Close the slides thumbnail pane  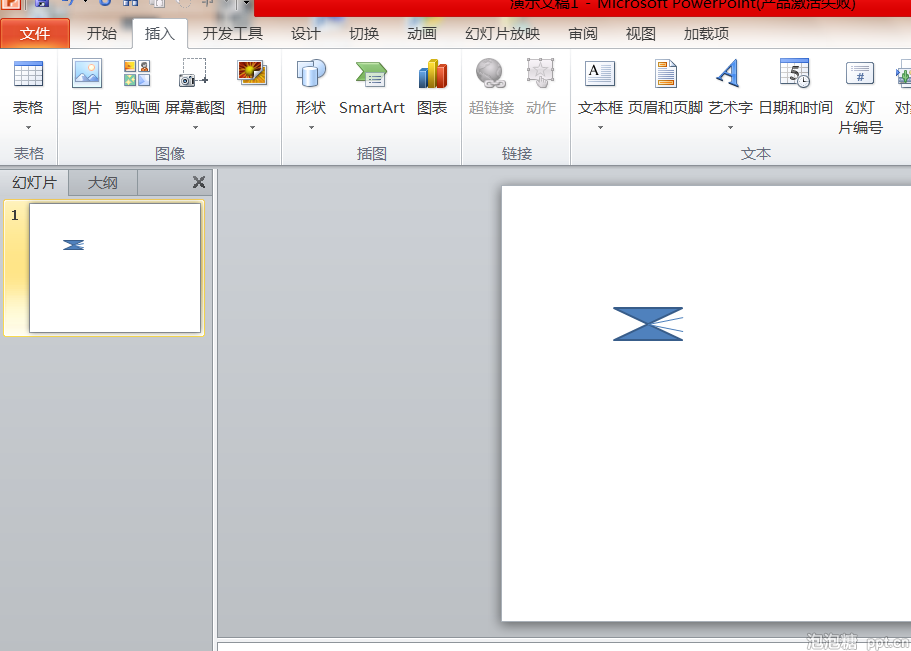[199, 182]
